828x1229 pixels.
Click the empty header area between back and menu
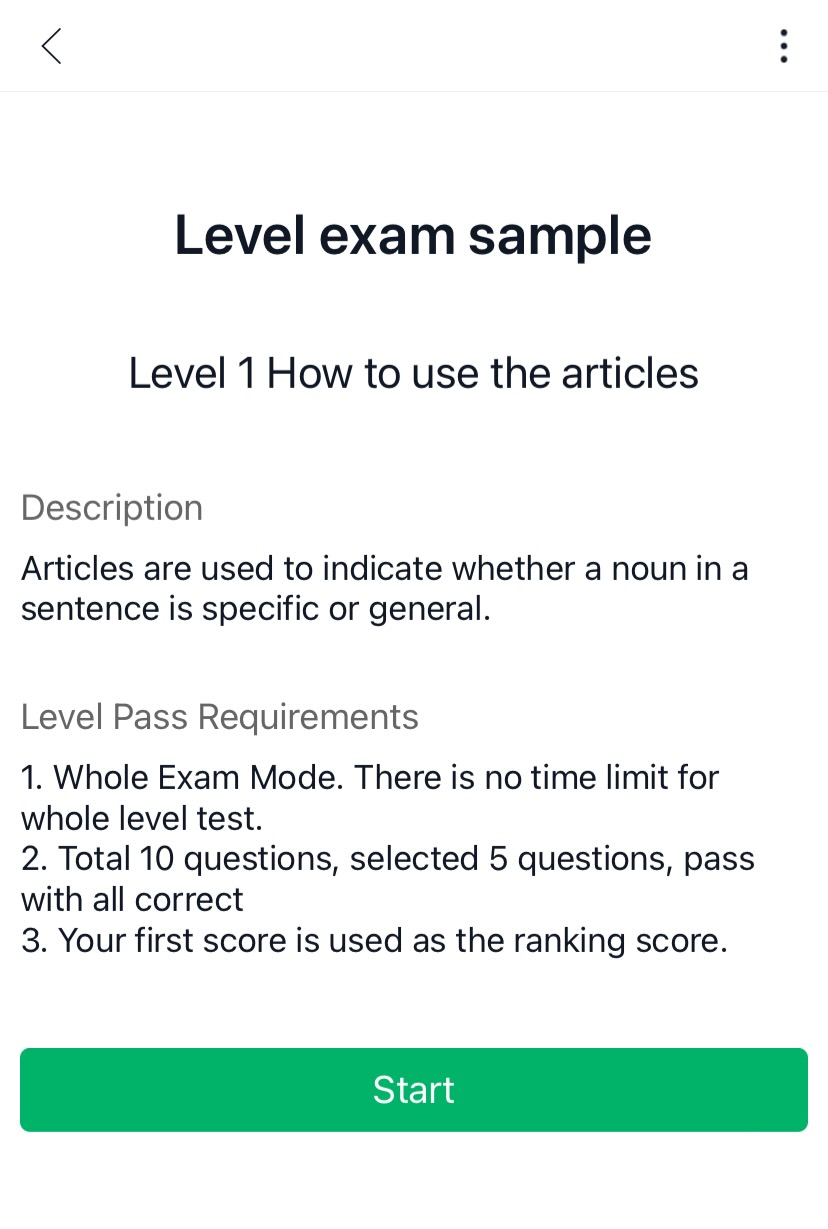[413, 46]
